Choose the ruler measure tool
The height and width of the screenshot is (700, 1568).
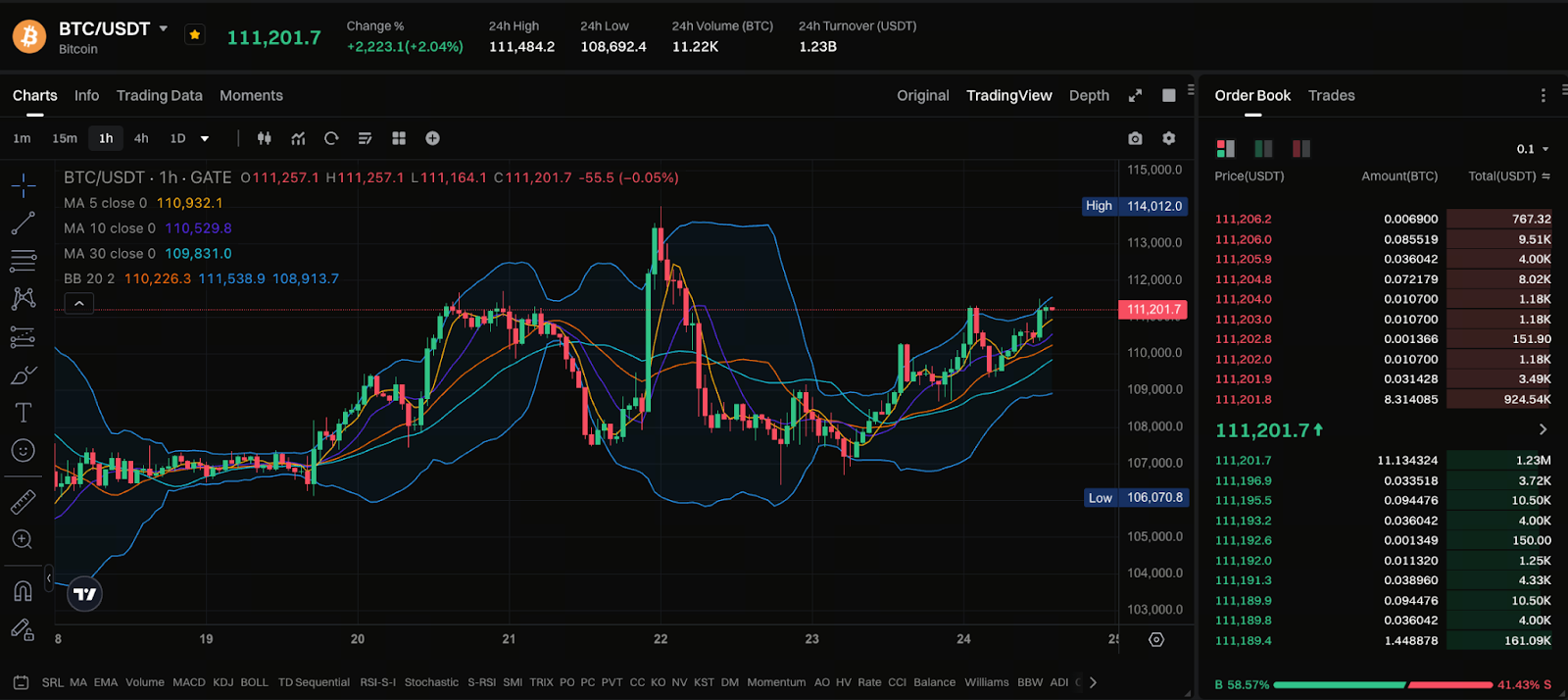tap(24, 502)
